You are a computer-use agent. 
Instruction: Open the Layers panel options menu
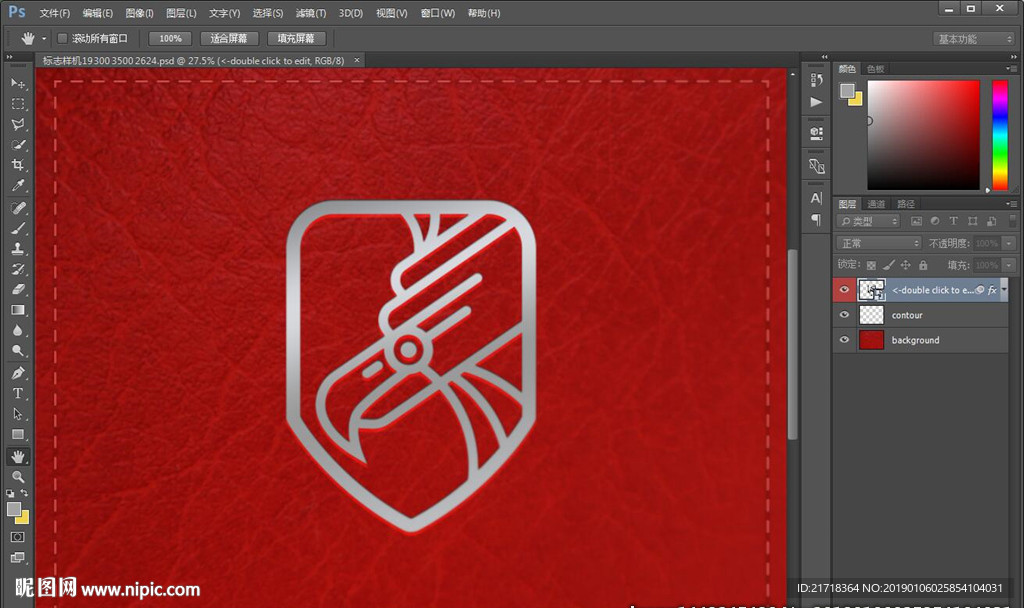click(1012, 204)
